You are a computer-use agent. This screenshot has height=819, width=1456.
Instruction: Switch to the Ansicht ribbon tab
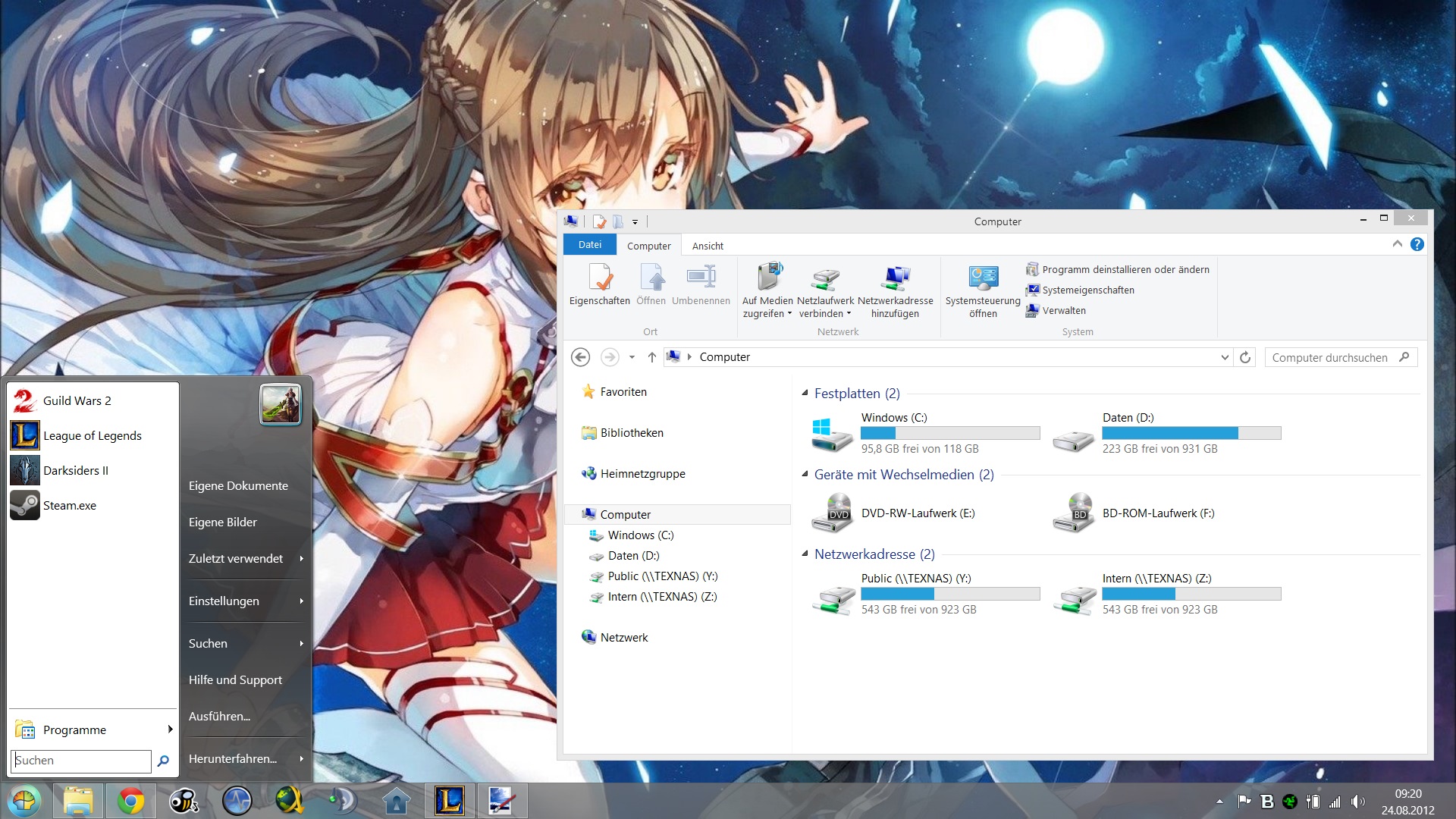point(708,246)
